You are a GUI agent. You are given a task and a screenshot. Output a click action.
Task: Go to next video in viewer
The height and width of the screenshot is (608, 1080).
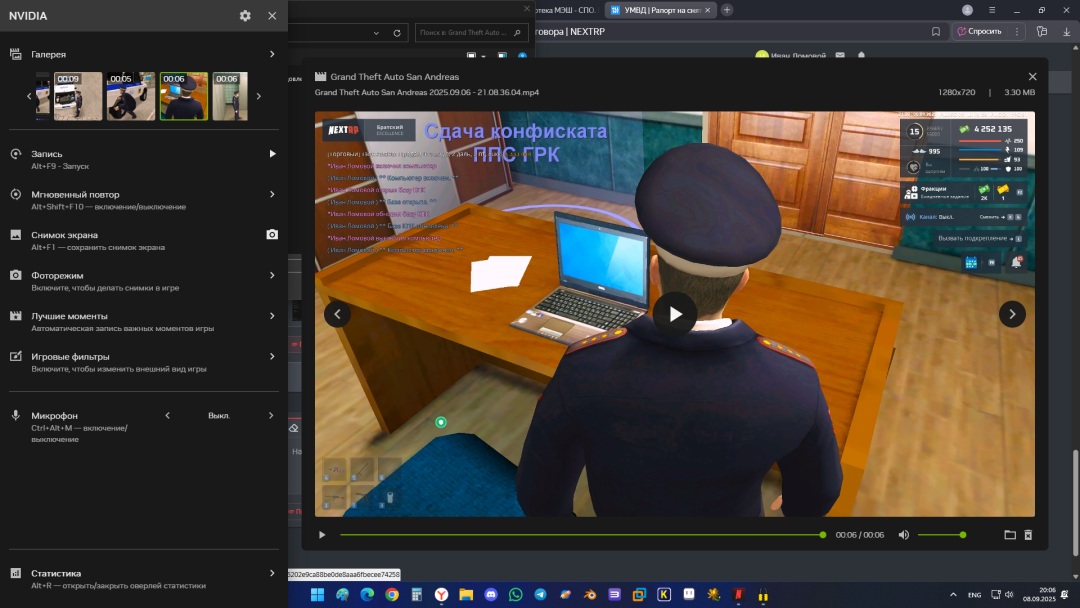click(x=1012, y=314)
